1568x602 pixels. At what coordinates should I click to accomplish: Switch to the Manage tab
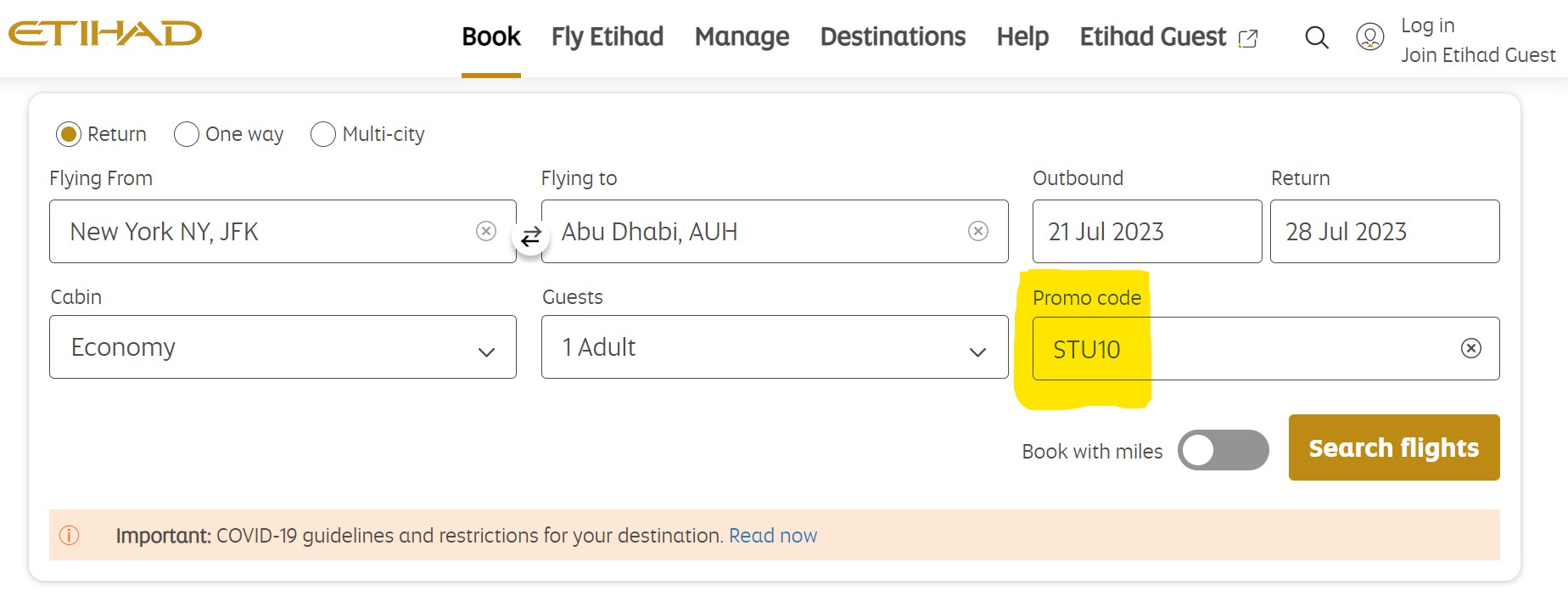pos(741,37)
